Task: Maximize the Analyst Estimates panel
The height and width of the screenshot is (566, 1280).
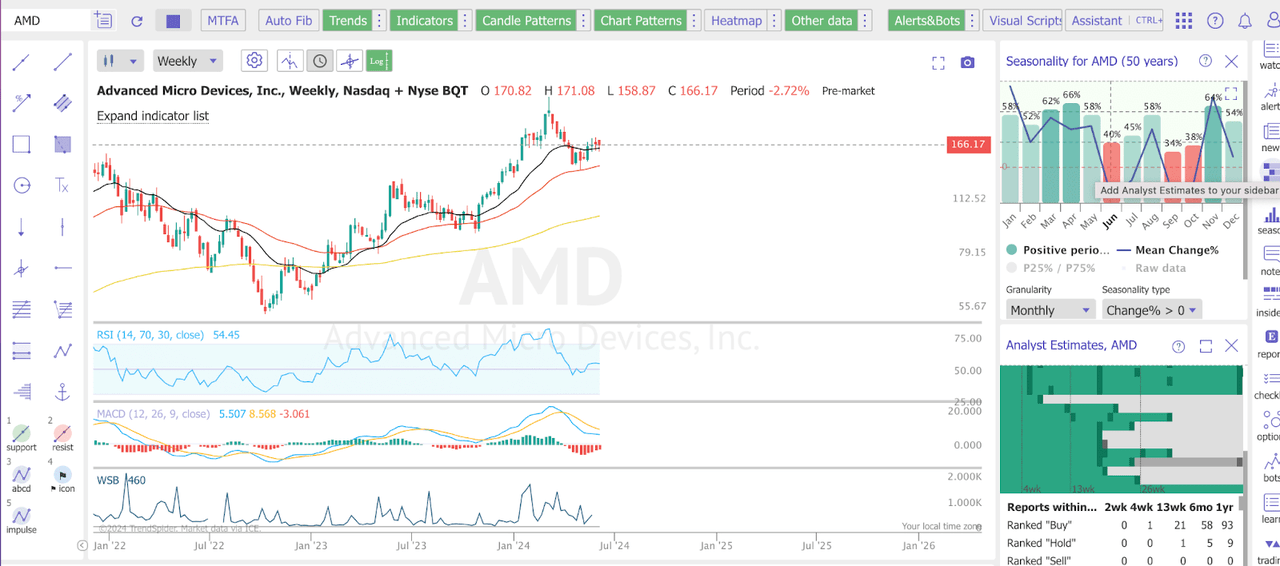Action: tap(1205, 346)
